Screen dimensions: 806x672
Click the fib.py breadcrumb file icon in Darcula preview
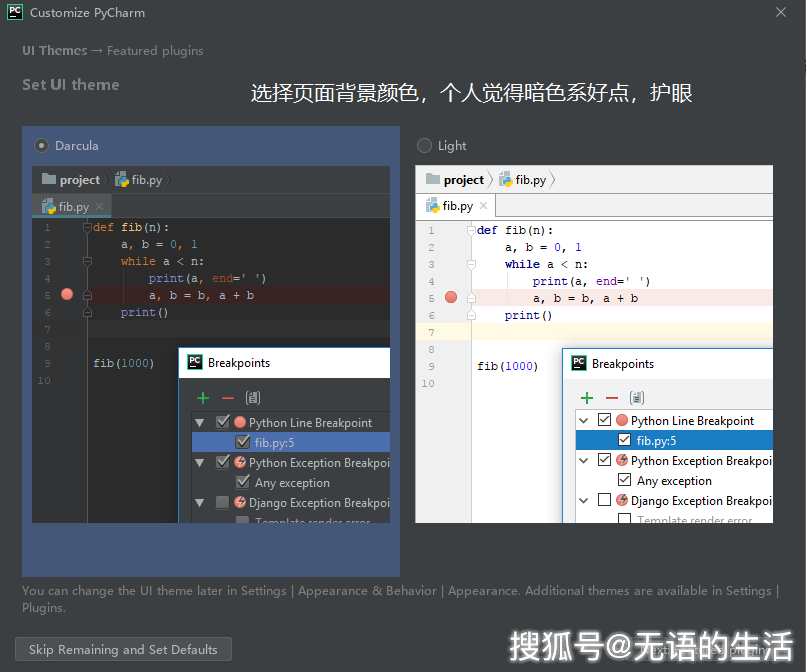coord(122,179)
